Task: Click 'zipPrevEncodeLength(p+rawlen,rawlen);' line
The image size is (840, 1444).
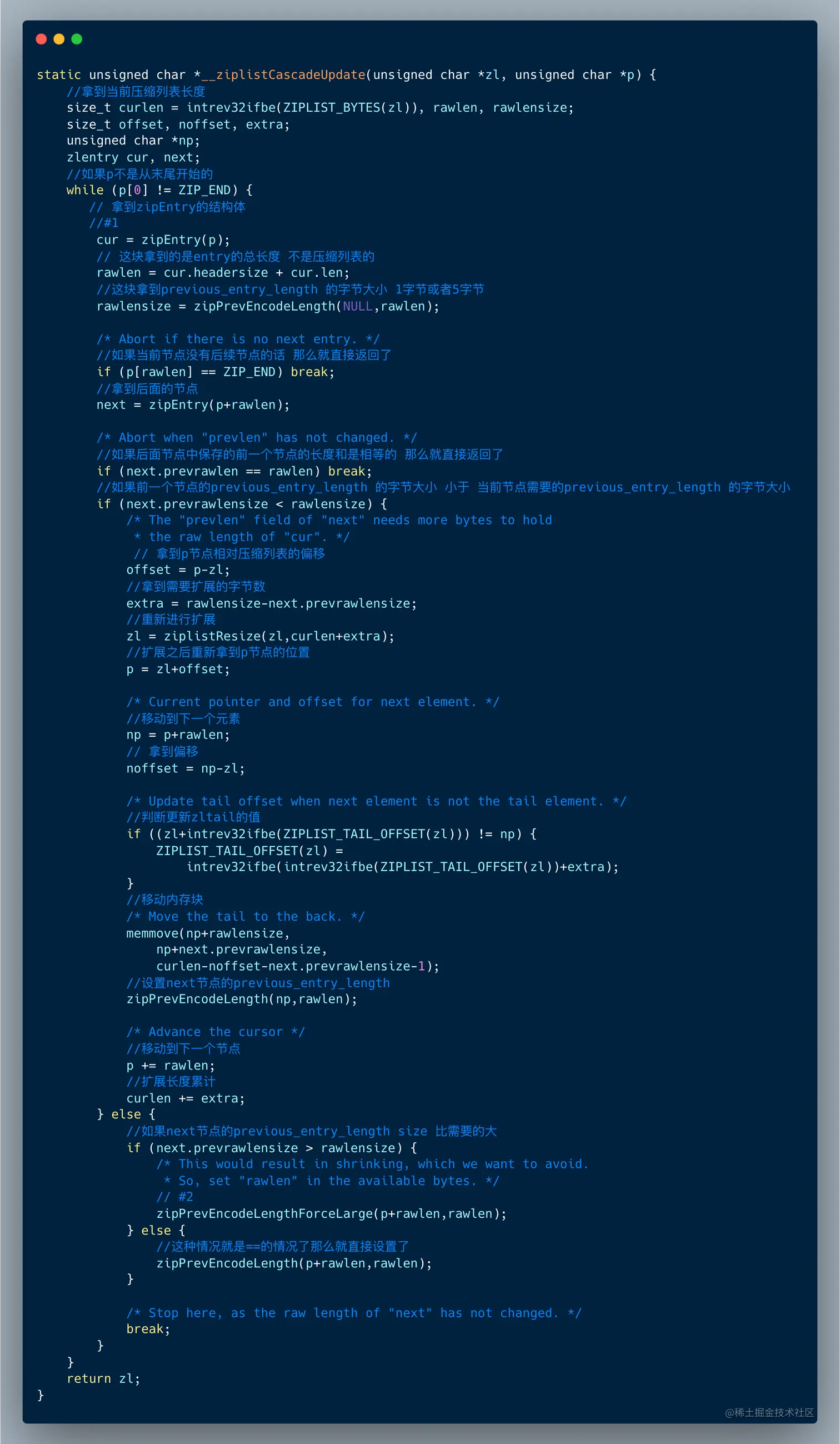Action: (x=294, y=1263)
